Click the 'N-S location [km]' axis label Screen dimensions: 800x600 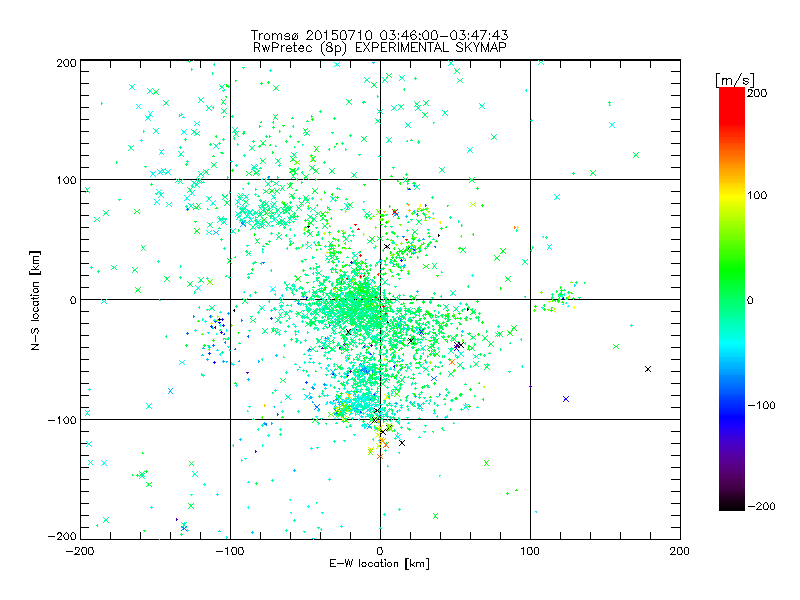point(35,300)
